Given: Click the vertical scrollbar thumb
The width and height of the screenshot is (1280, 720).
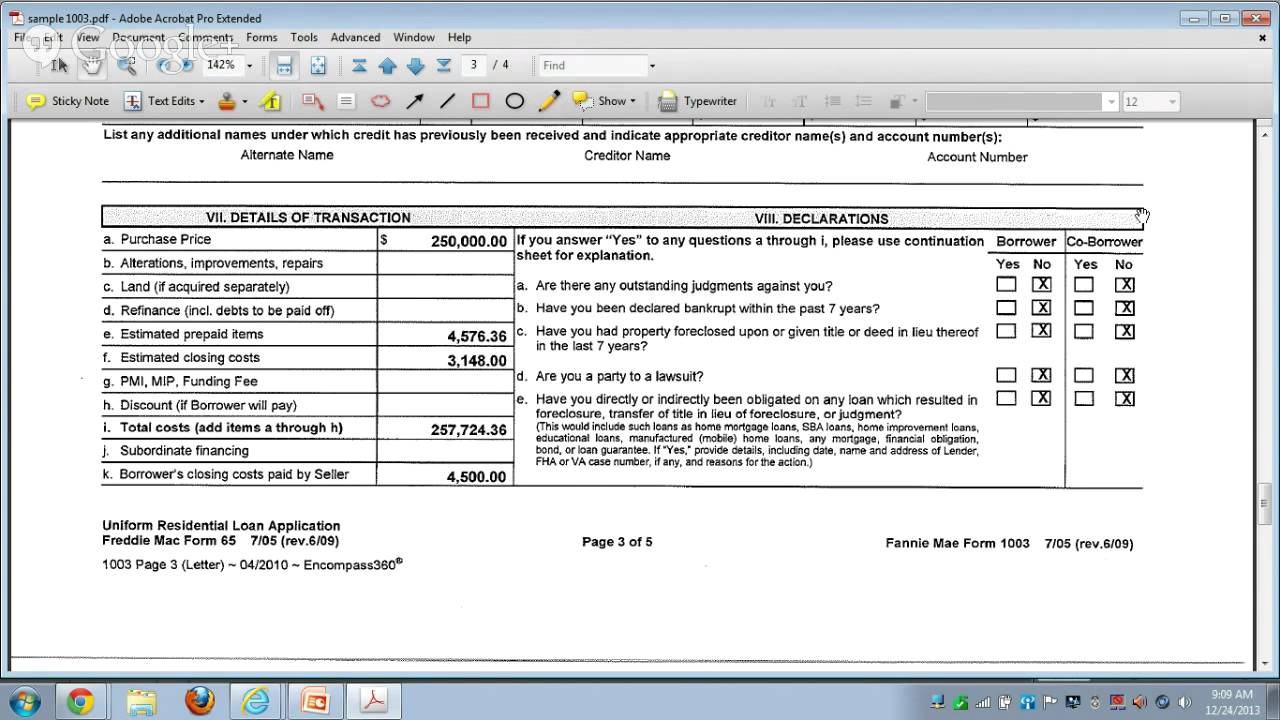Looking at the screenshot, I should click(1264, 504).
